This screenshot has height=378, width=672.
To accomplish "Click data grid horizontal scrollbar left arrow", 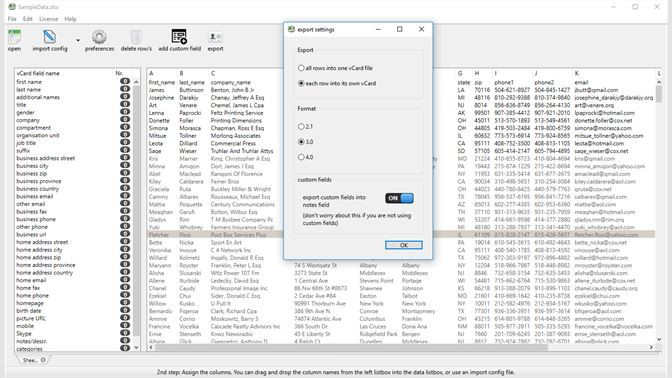I will [x=151, y=347].
